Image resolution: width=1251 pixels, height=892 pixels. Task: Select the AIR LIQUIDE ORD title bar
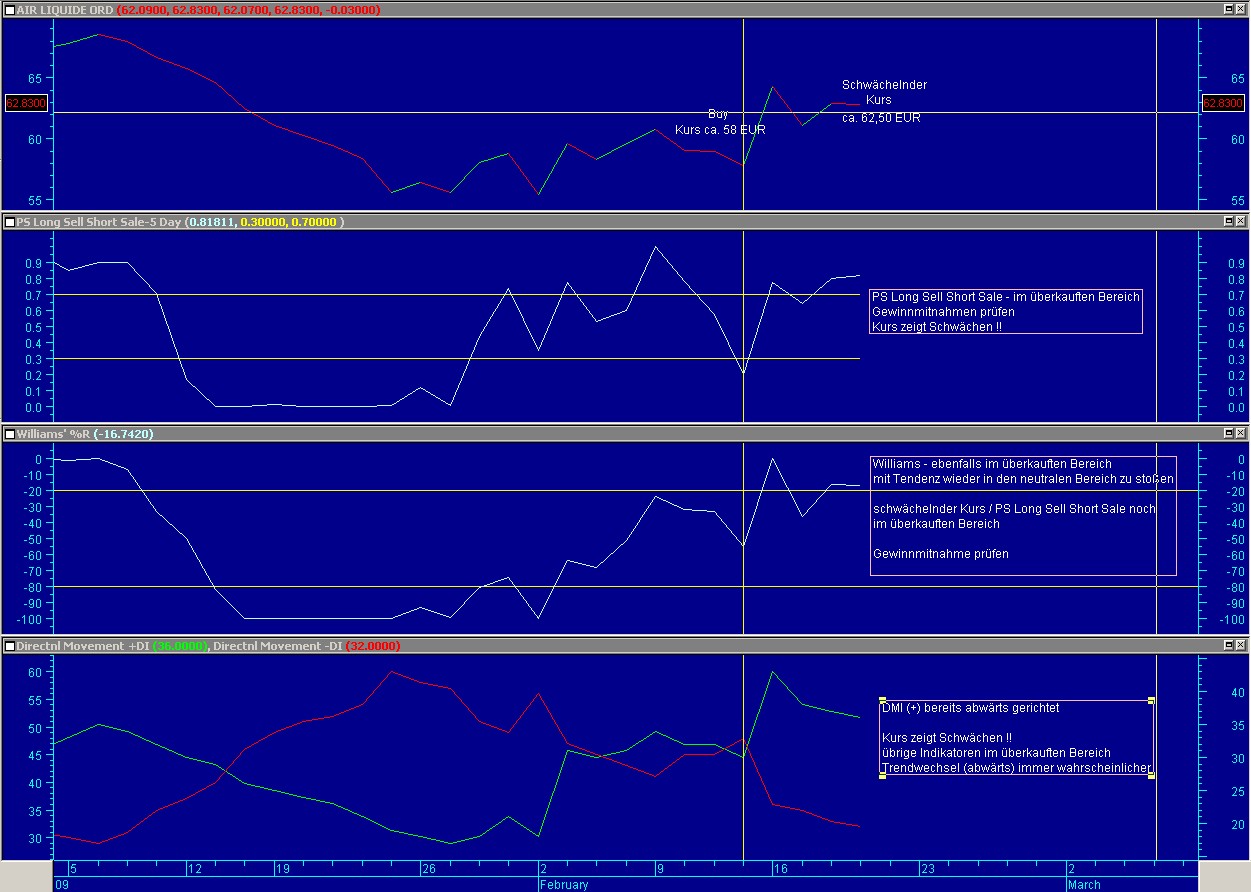tap(625, 9)
